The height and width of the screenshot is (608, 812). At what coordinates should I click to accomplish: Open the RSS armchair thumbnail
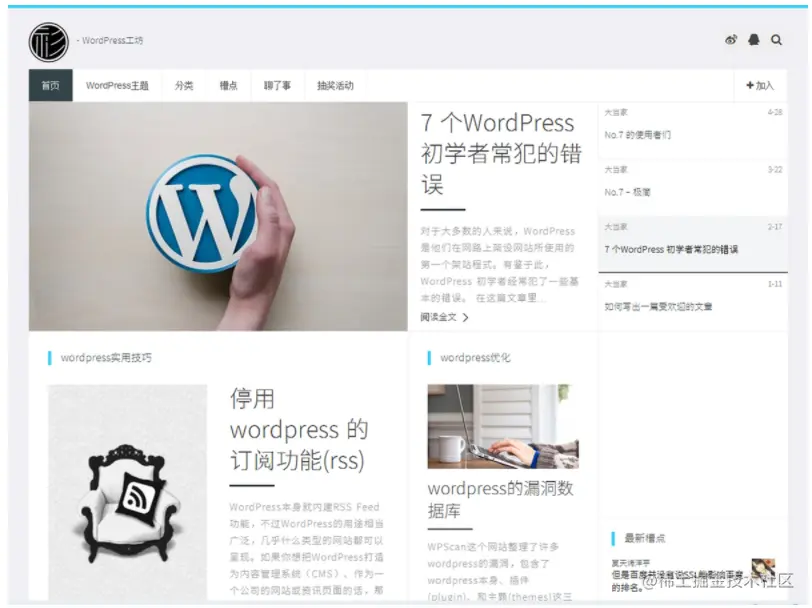tap(127, 492)
